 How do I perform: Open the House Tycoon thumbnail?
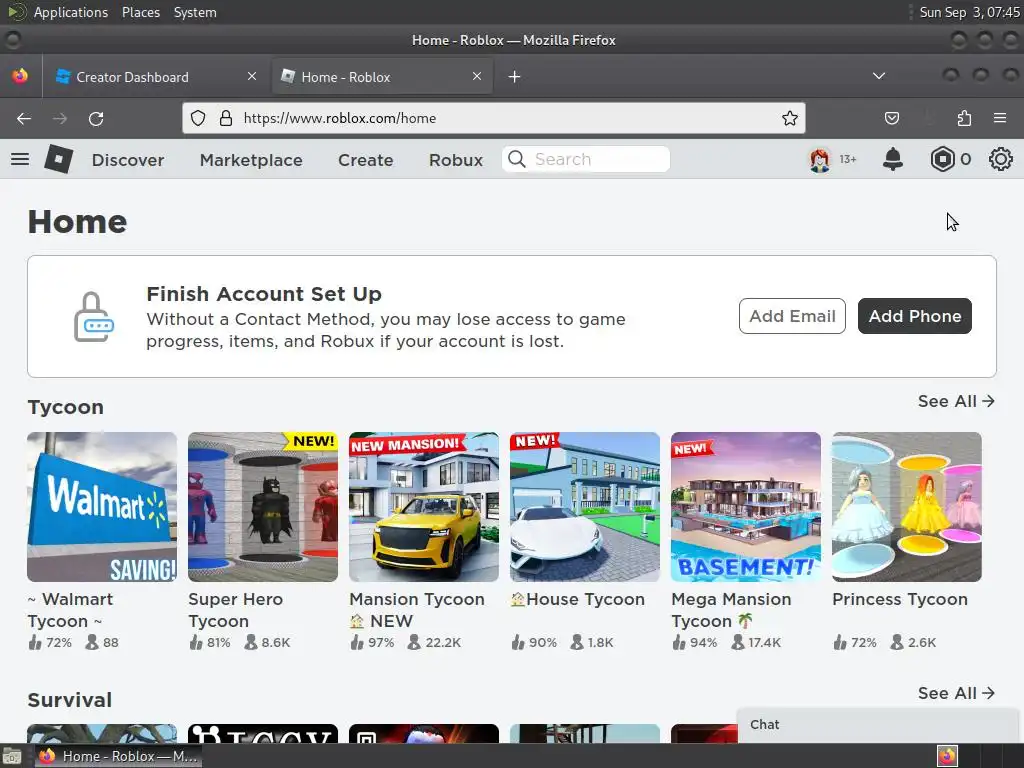tap(584, 507)
